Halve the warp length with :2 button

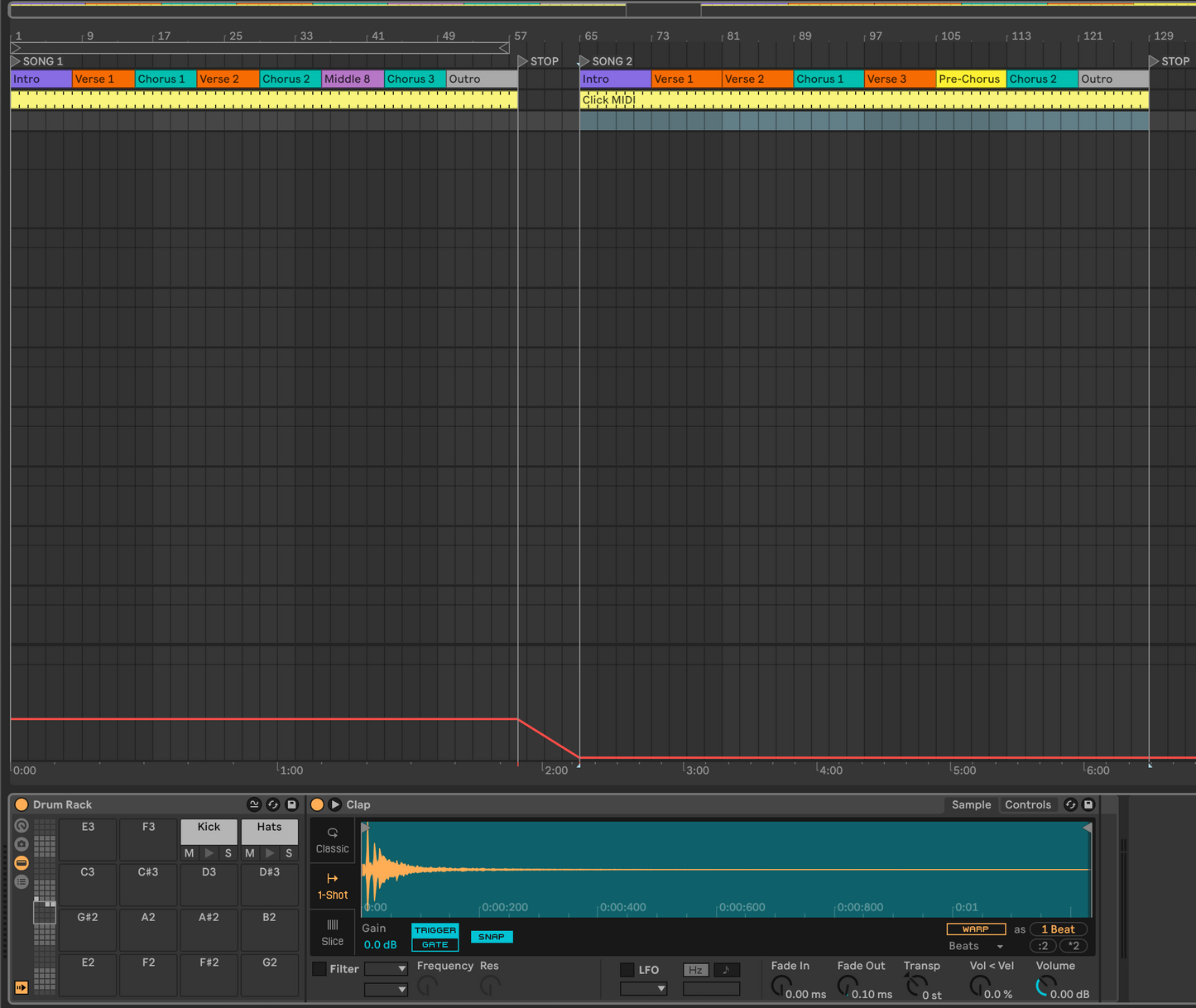[1042, 945]
